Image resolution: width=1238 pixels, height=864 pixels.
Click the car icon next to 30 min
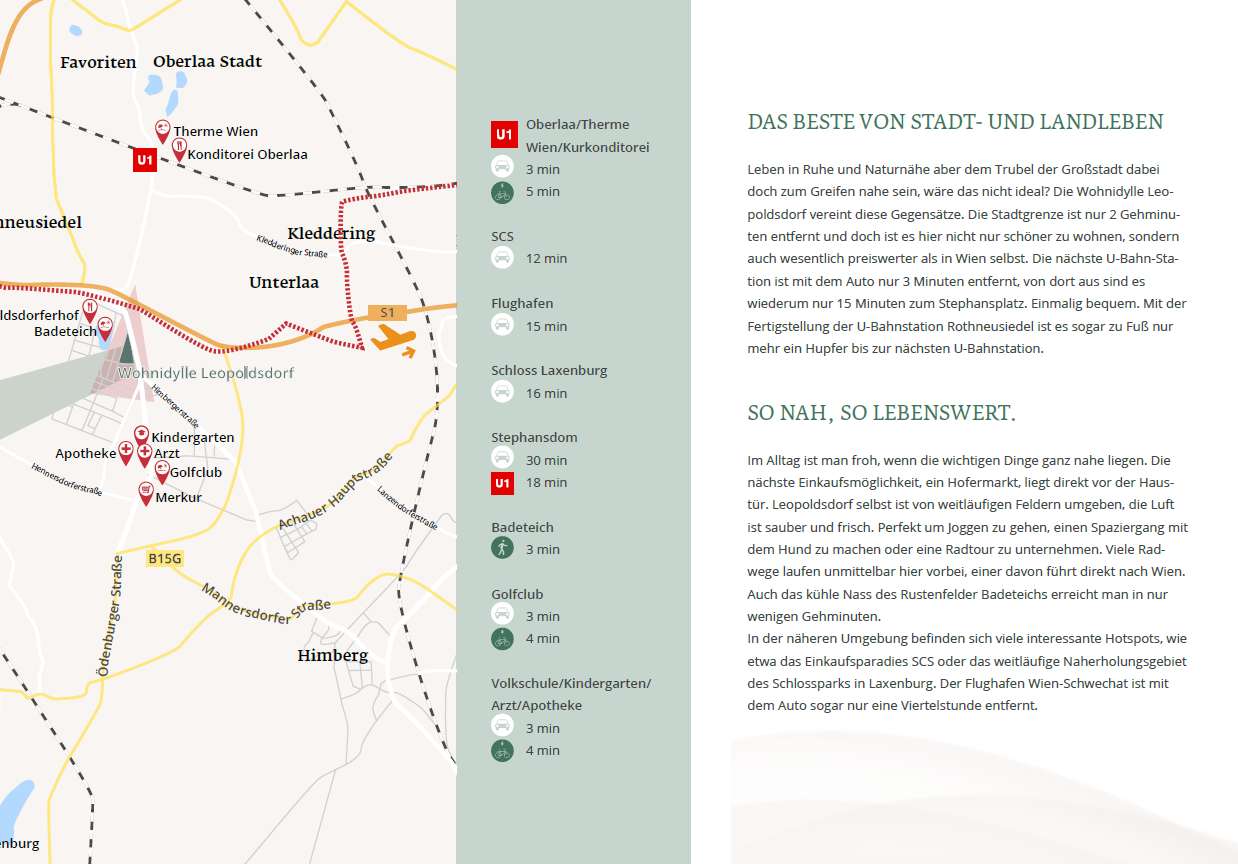coord(502,459)
